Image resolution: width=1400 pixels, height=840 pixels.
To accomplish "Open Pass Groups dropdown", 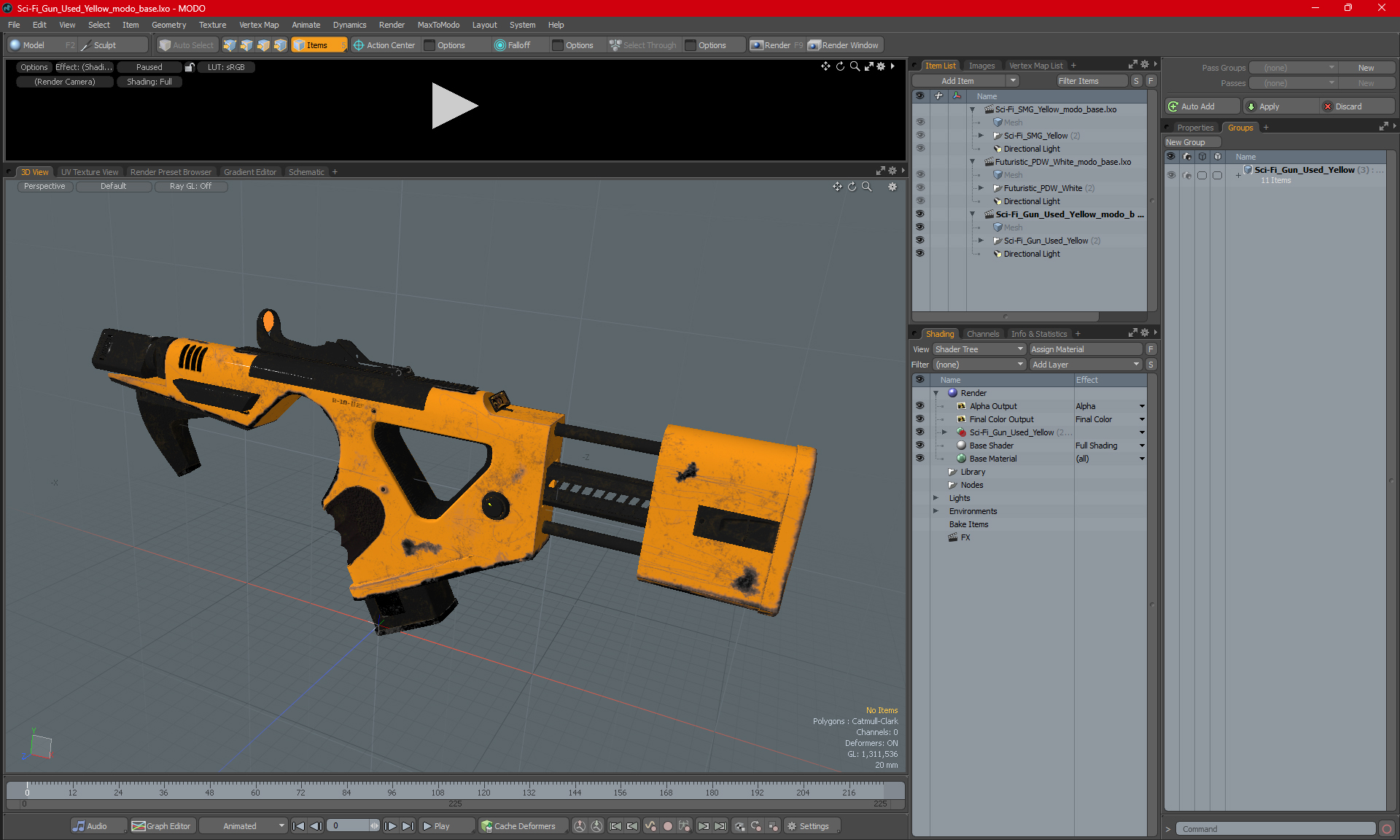I will [x=1294, y=68].
